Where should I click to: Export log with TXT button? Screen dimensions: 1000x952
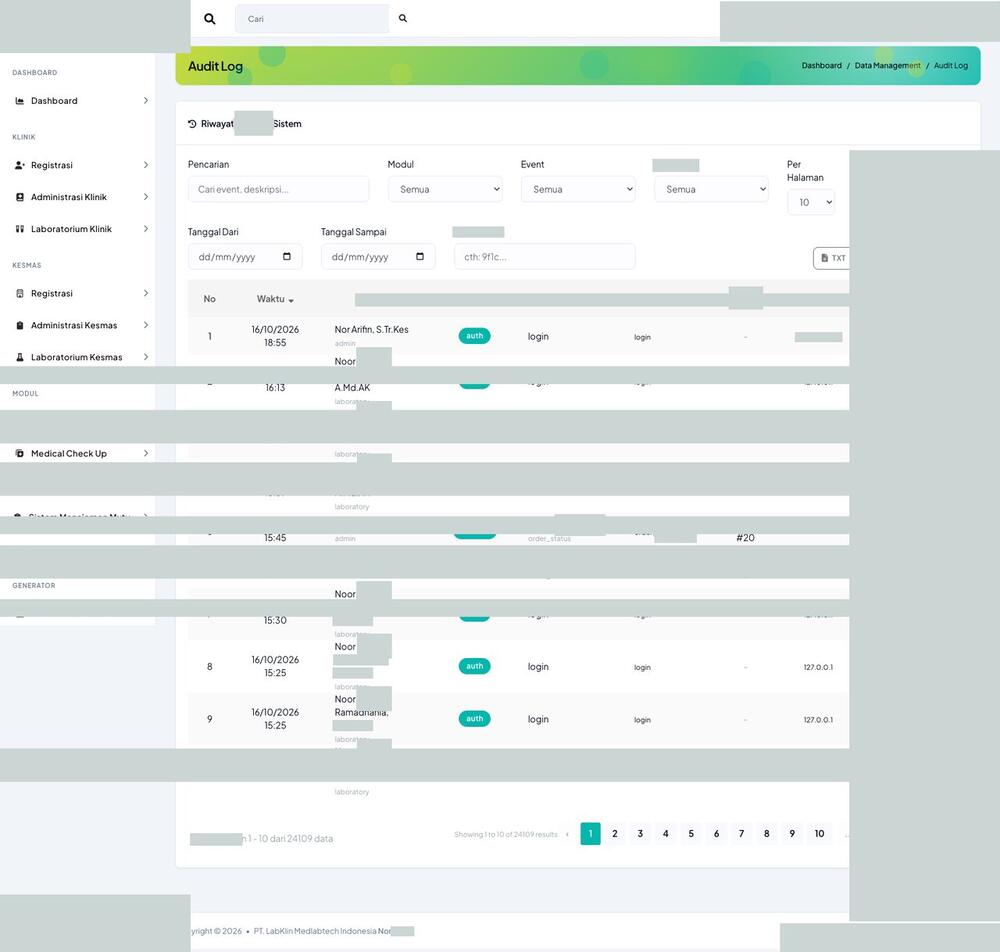pyautogui.click(x=832, y=258)
